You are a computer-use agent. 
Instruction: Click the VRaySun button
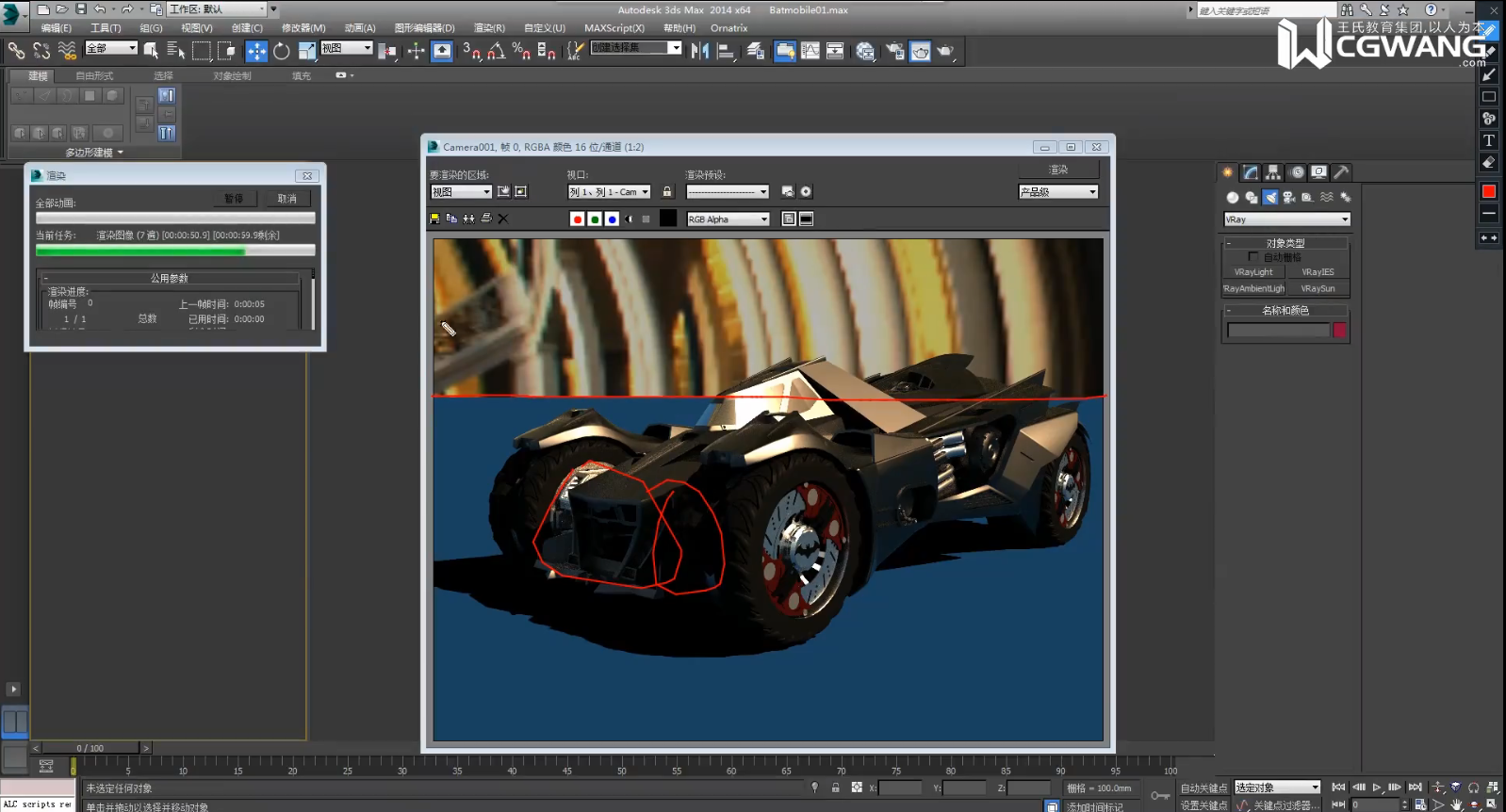click(1318, 288)
